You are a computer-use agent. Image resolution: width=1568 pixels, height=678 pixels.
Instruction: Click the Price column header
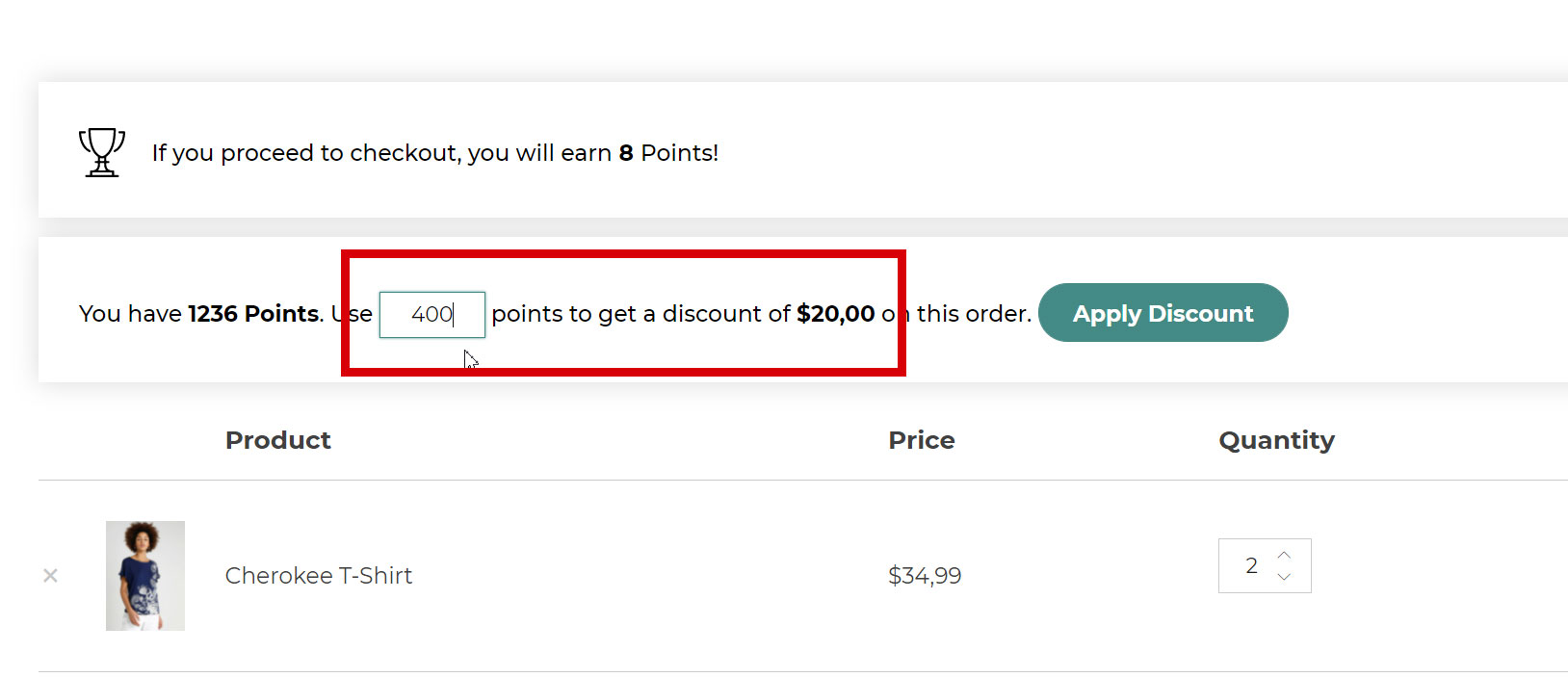[921, 440]
